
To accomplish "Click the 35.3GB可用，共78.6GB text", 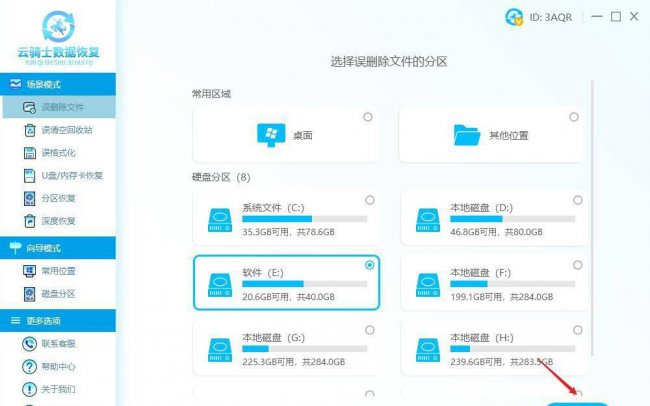I will pos(289,232).
